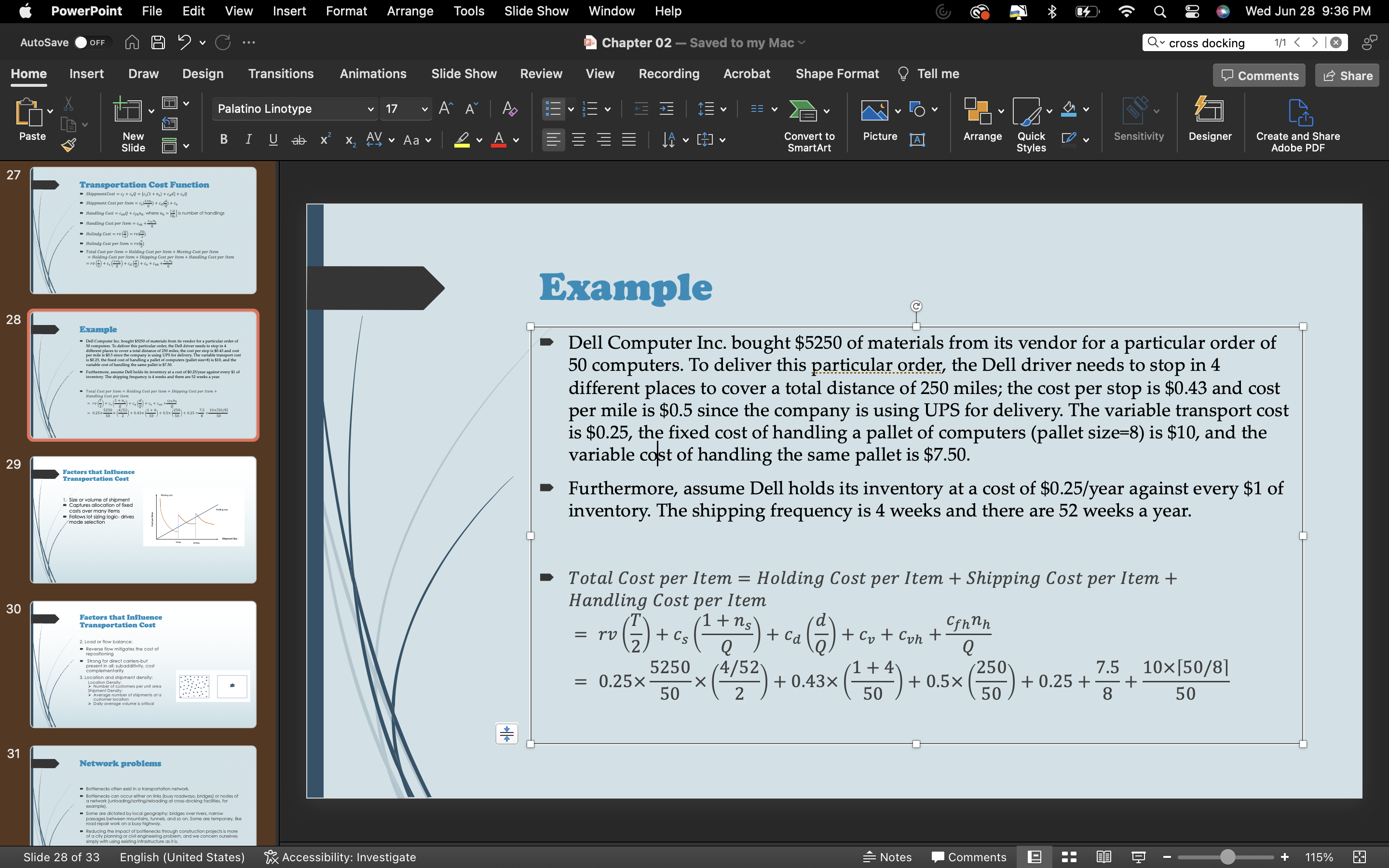Toggle Superscript formatting

click(x=325, y=139)
